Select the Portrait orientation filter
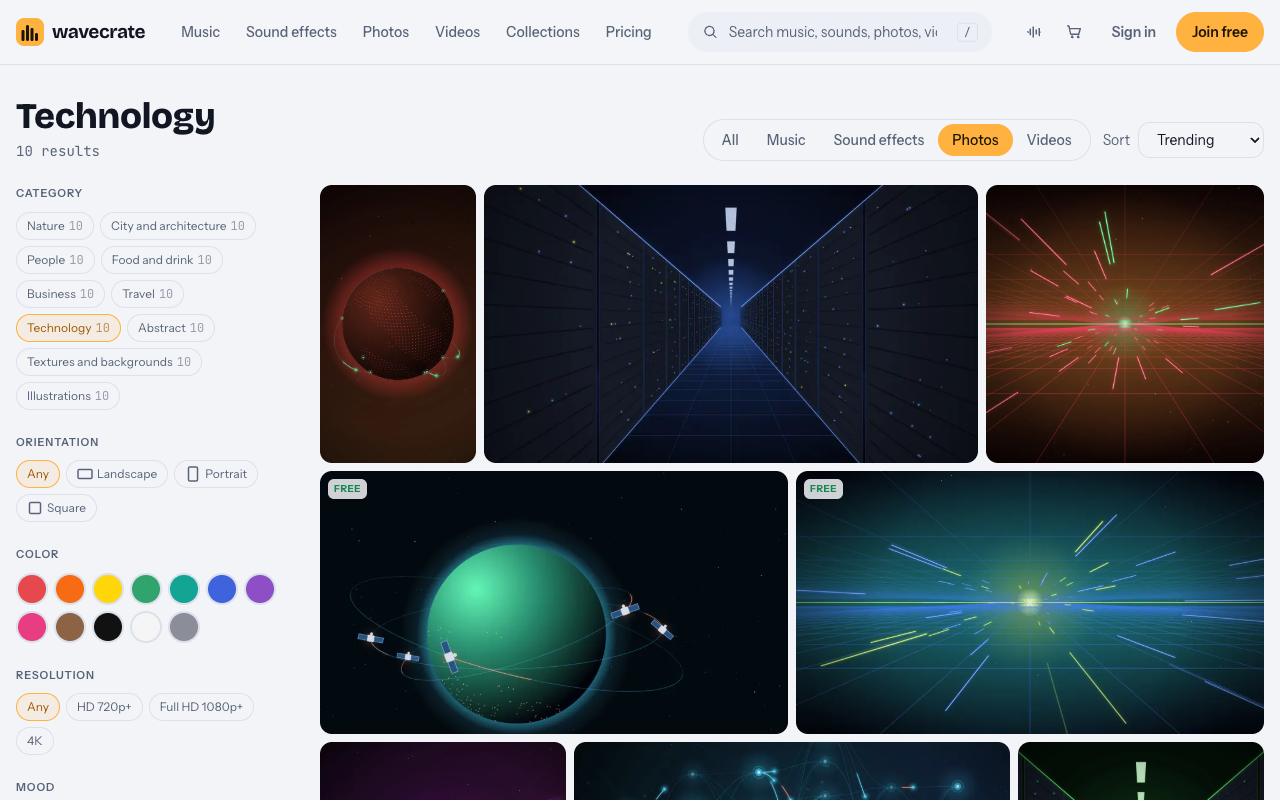Image resolution: width=1280 pixels, height=800 pixels. 216,474
